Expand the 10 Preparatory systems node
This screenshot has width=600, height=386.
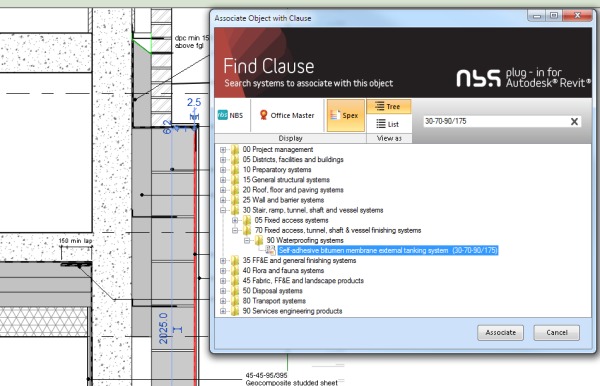click(x=223, y=170)
